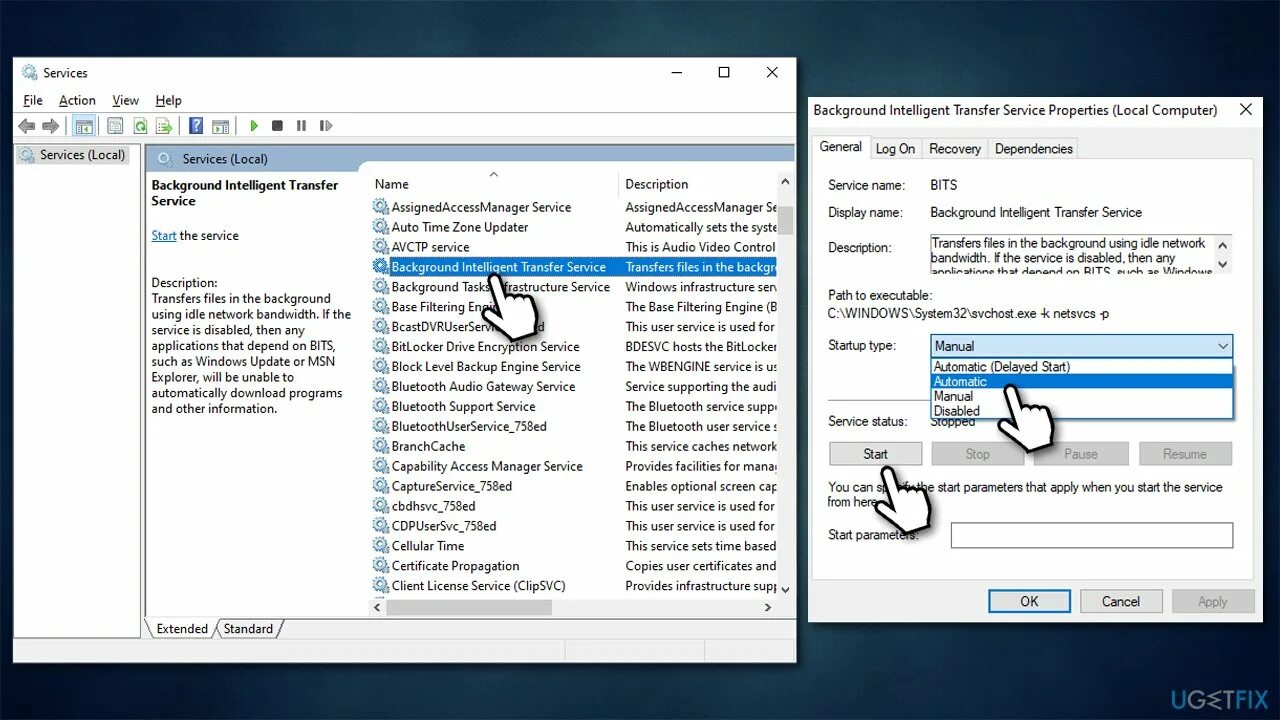This screenshot has width=1280, height=720.
Task: Select the Capability Access Manager Service row
Action: (574, 467)
